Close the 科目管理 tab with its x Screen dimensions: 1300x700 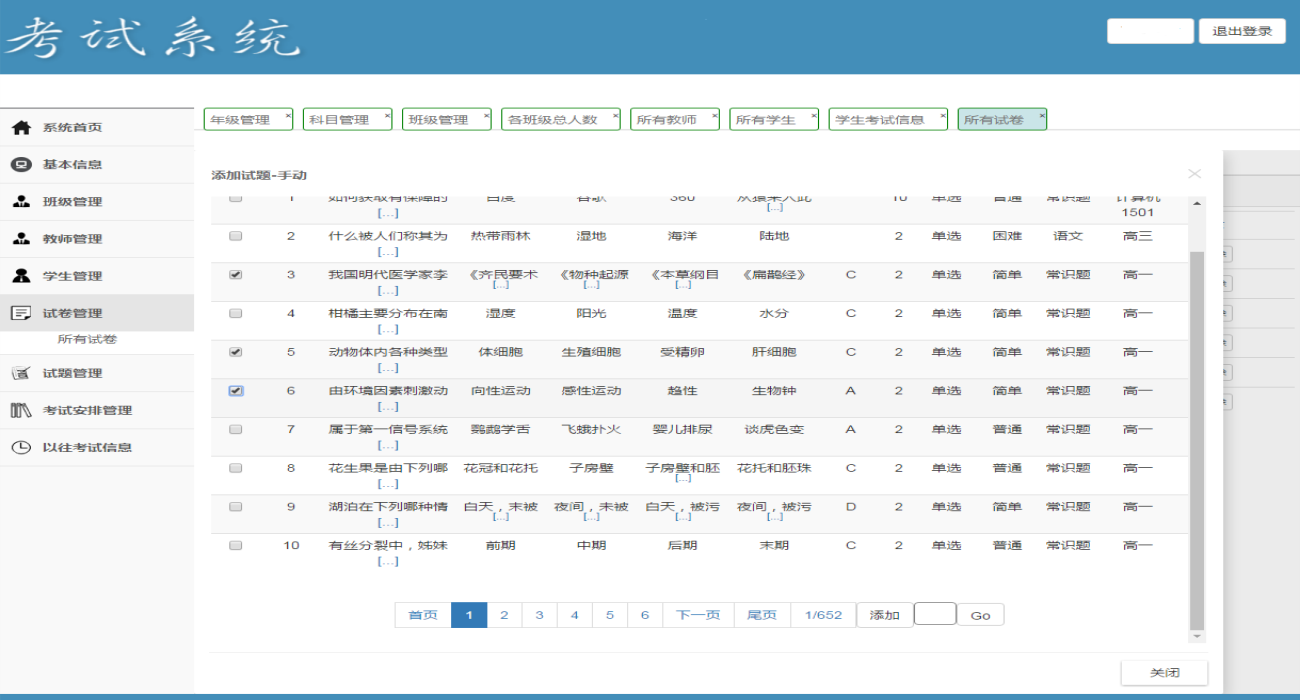pos(387,115)
